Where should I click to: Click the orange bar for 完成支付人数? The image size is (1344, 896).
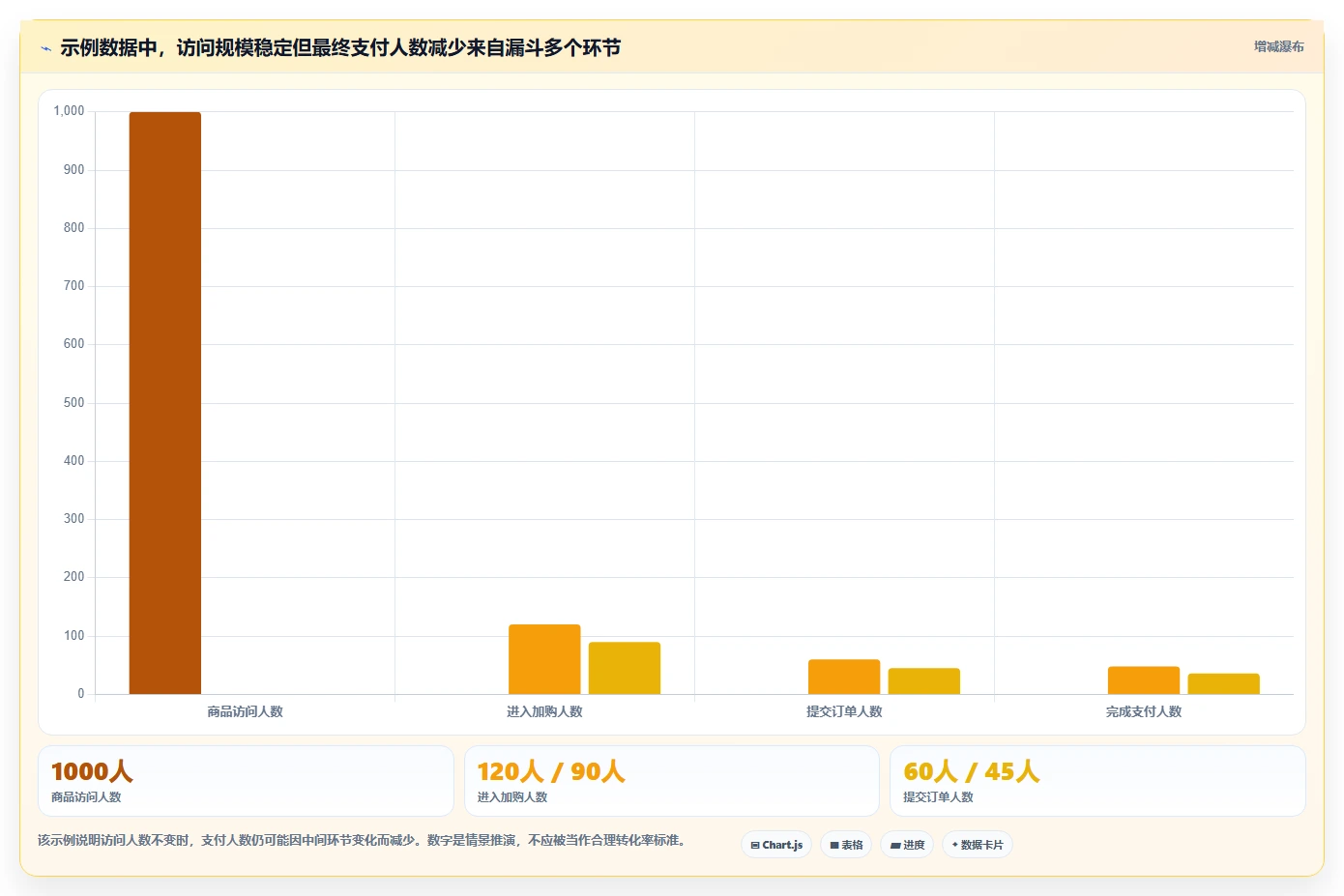pos(1144,680)
